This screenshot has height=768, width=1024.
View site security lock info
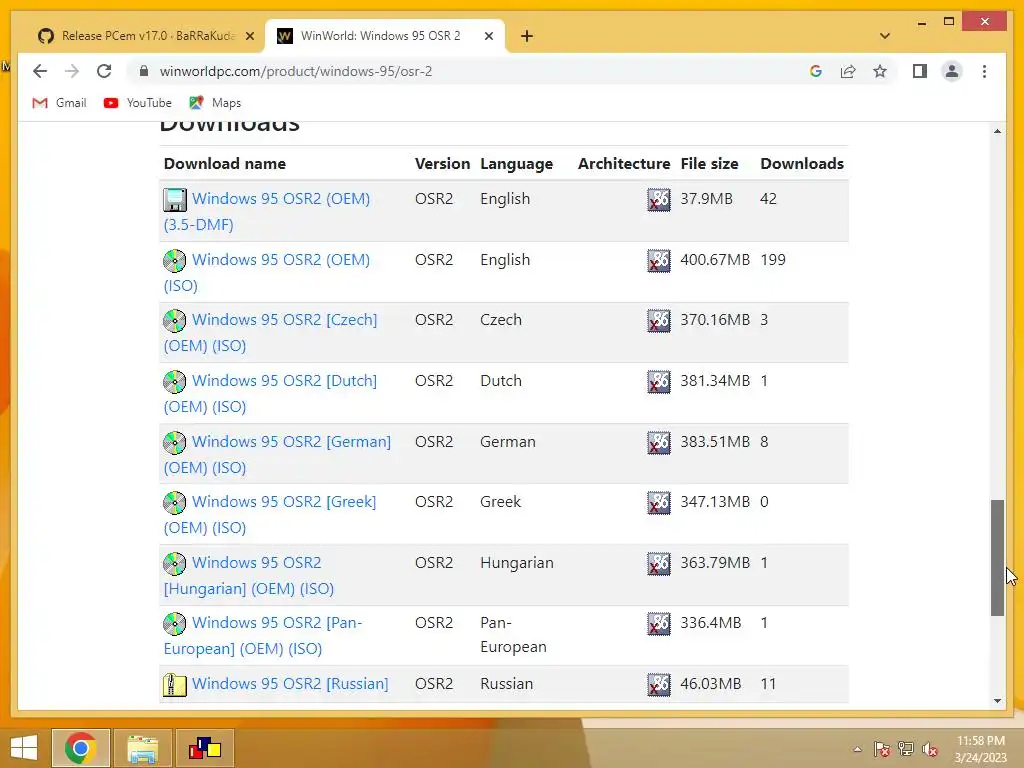tap(144, 71)
